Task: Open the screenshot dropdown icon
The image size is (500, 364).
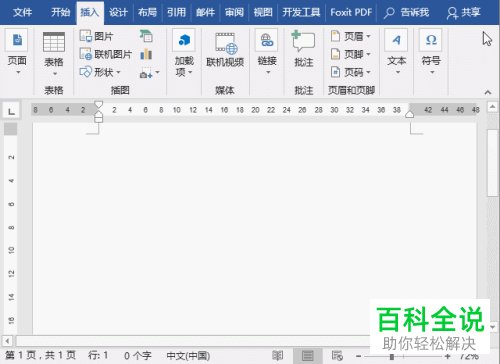Action: click(149, 73)
